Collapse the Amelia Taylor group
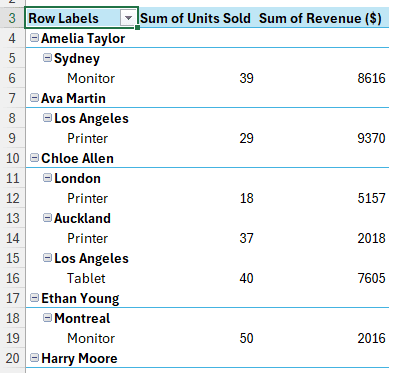Image resolution: width=397 pixels, height=373 pixels. click(34, 38)
